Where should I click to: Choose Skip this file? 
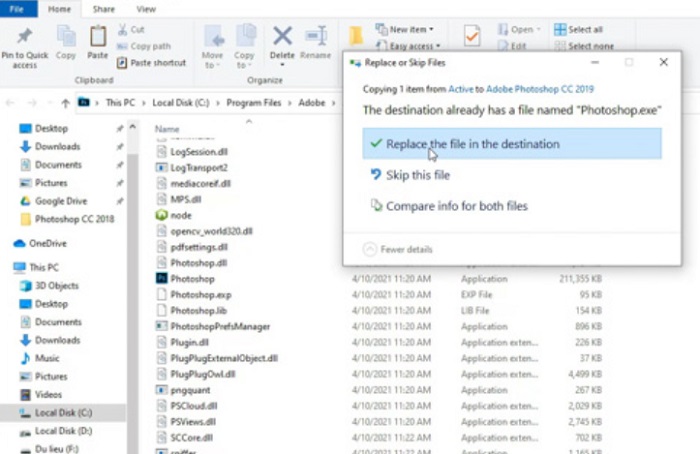click(x=410, y=175)
